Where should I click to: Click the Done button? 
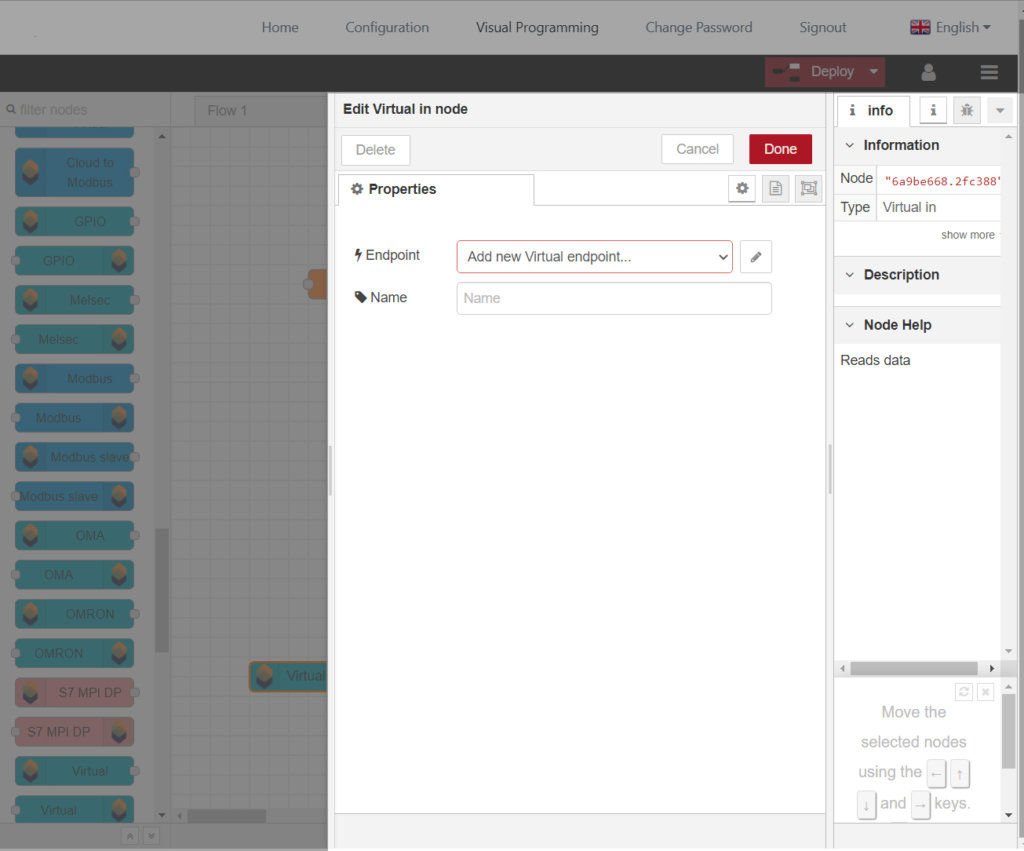point(780,150)
